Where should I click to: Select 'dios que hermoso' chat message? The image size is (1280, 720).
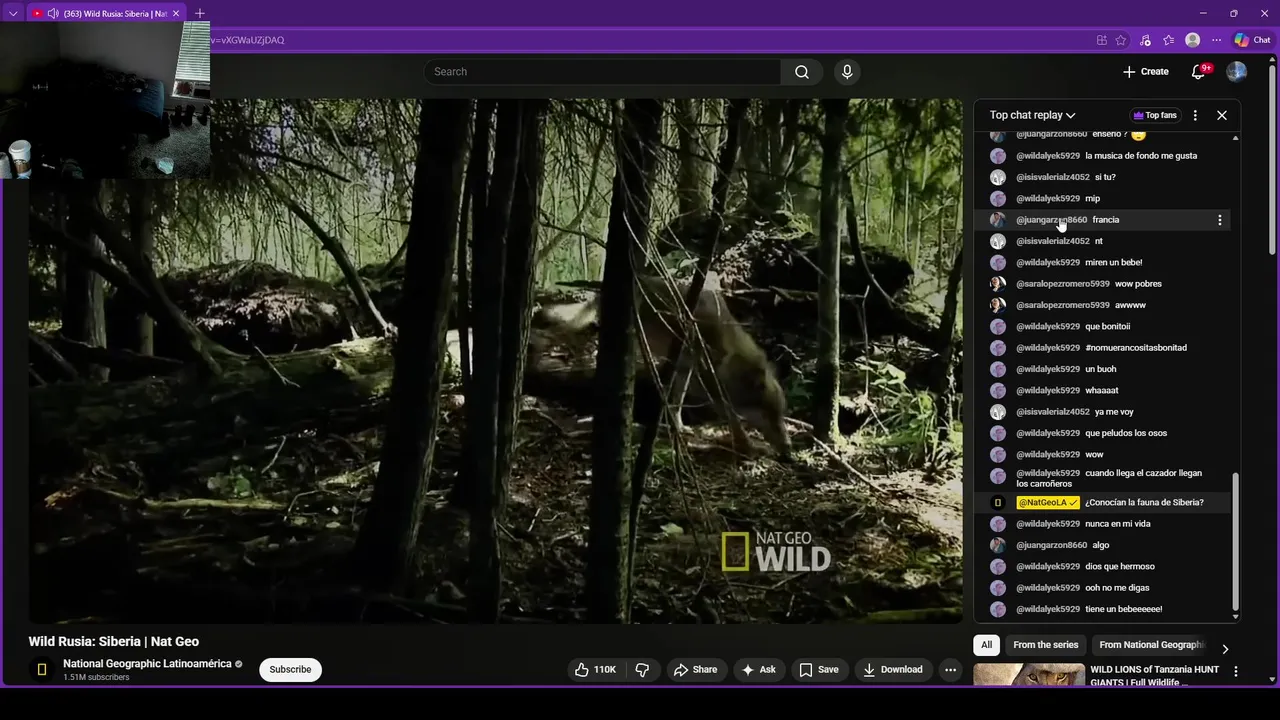pos(1120,567)
